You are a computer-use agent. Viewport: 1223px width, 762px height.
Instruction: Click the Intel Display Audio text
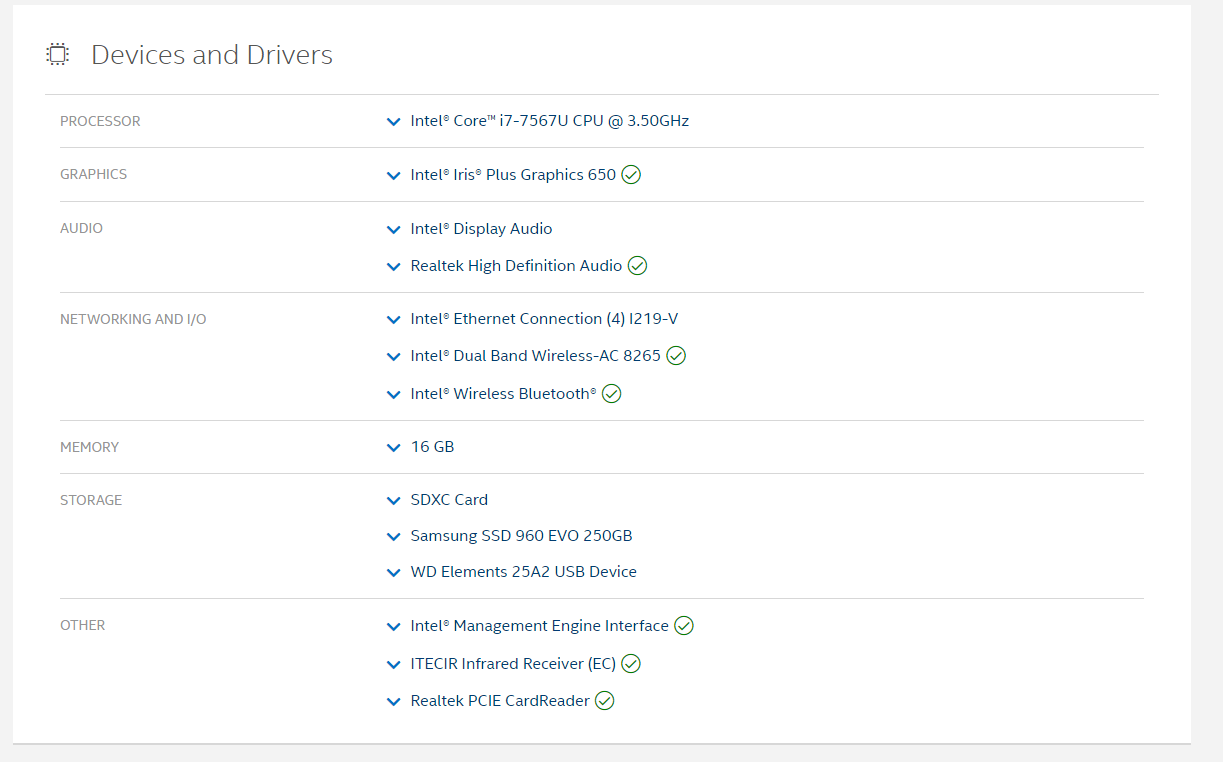point(481,229)
